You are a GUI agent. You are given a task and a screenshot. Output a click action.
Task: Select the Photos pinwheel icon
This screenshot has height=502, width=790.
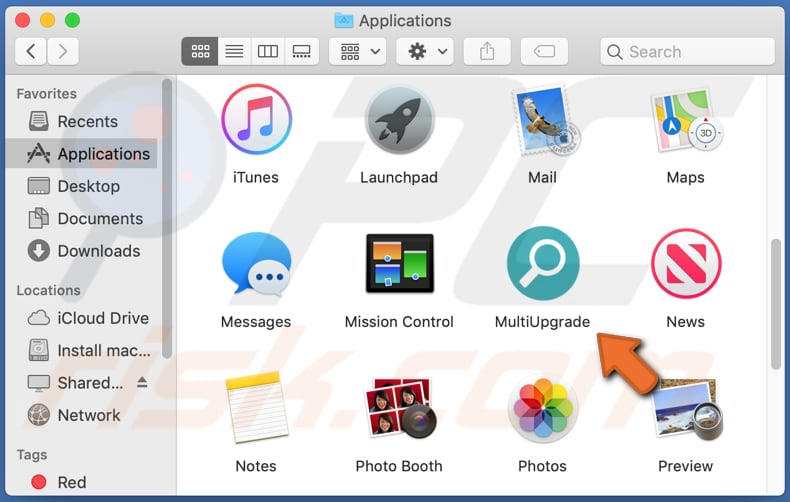pos(543,408)
